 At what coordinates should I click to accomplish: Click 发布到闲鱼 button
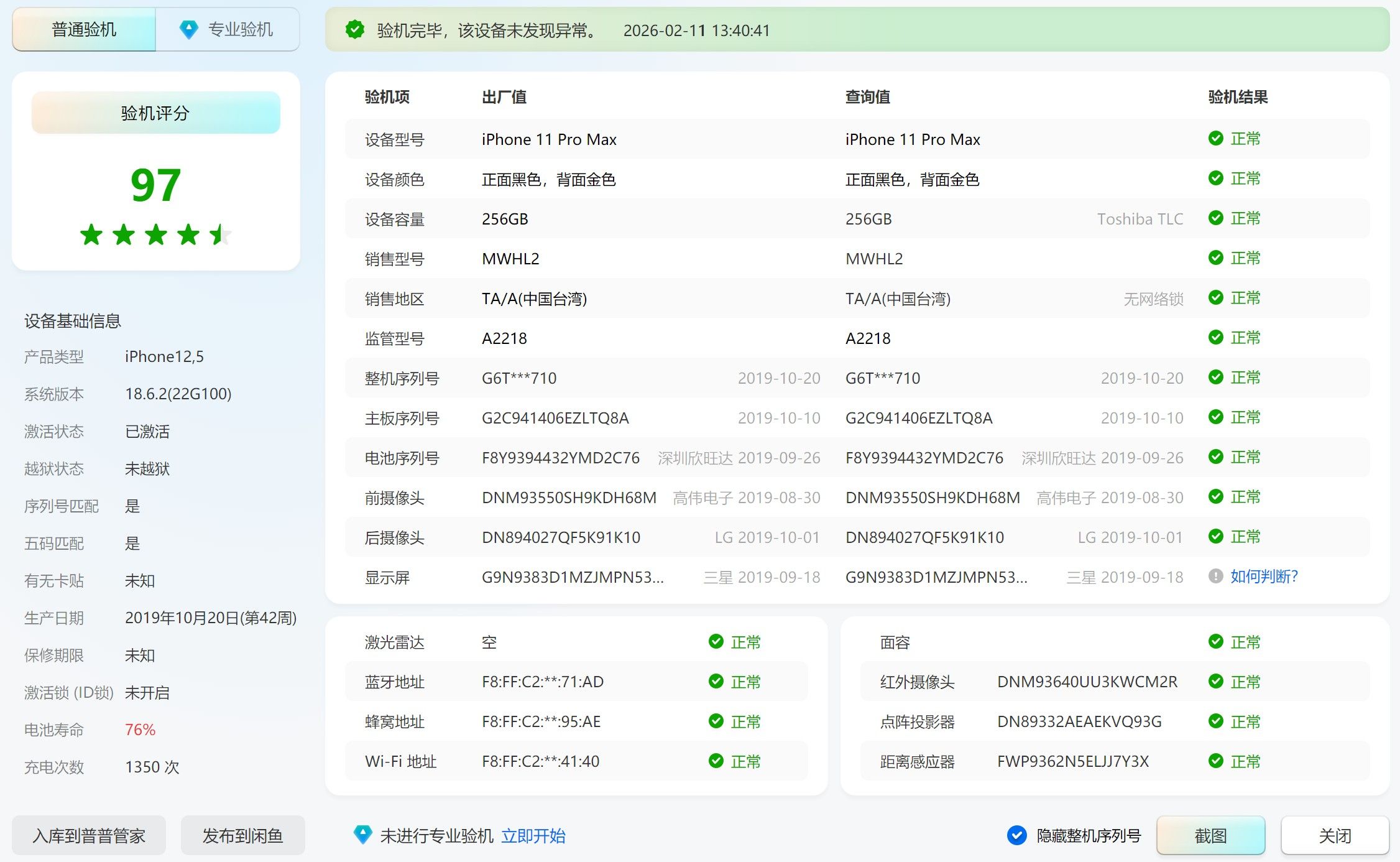pyautogui.click(x=242, y=835)
